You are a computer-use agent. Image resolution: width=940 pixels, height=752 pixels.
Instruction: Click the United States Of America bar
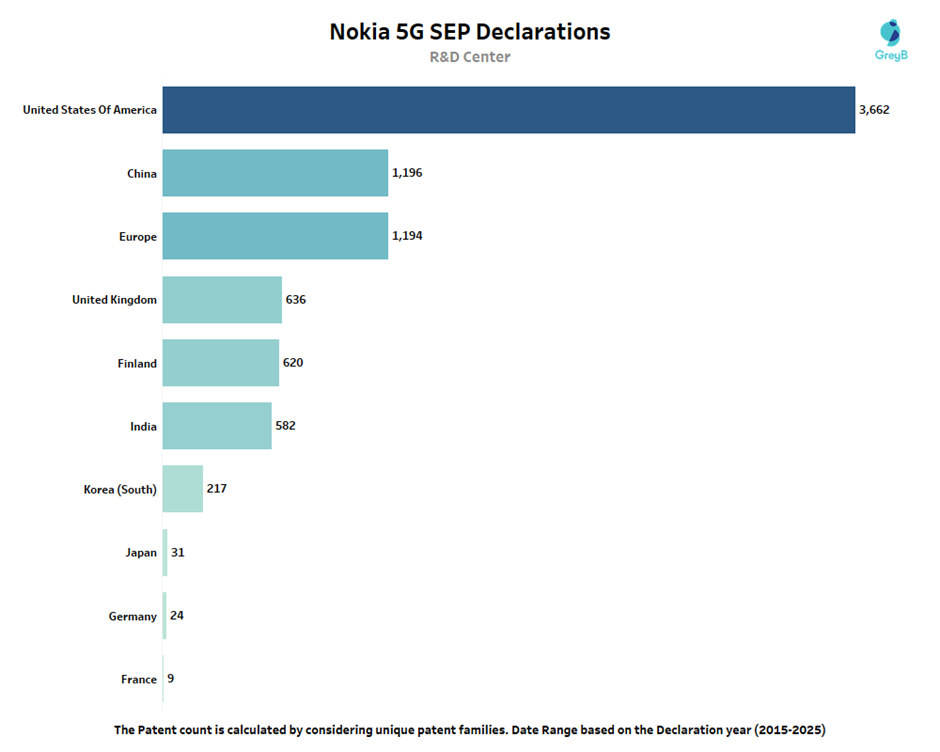pos(508,110)
